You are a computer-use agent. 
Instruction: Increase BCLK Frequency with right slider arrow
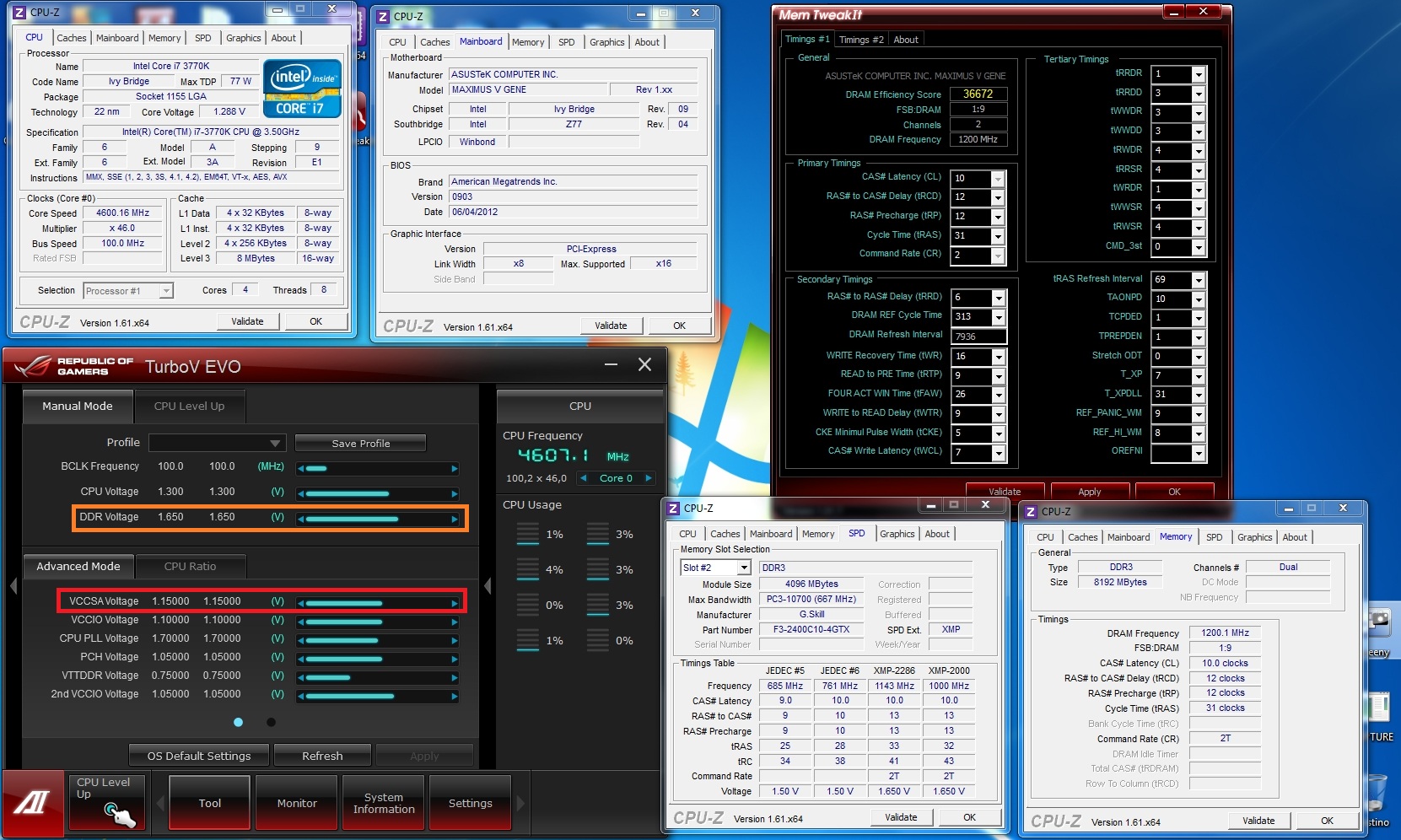click(455, 468)
